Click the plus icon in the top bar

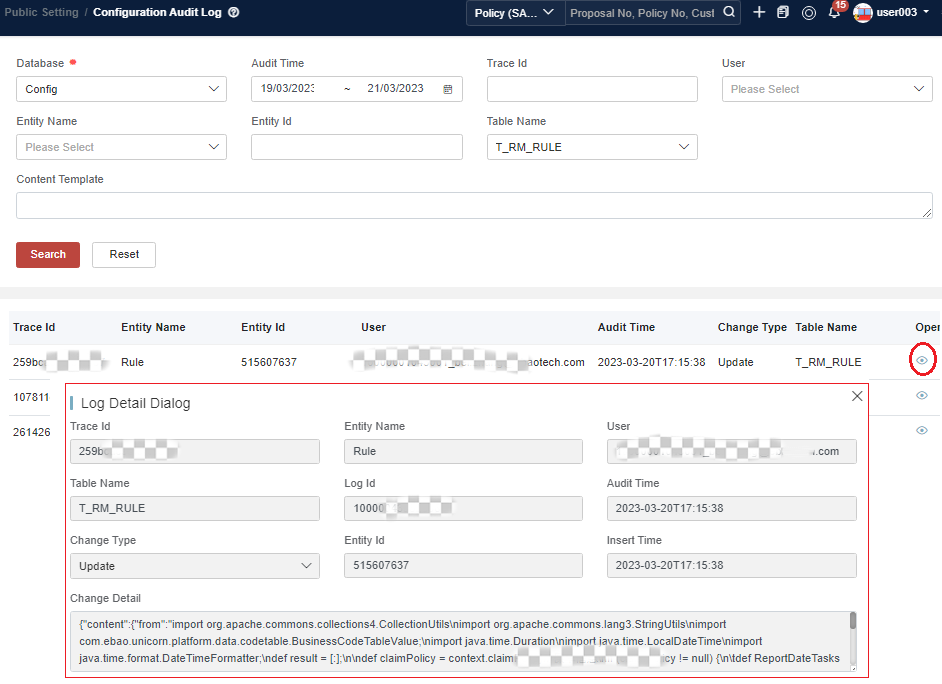pyautogui.click(x=759, y=13)
